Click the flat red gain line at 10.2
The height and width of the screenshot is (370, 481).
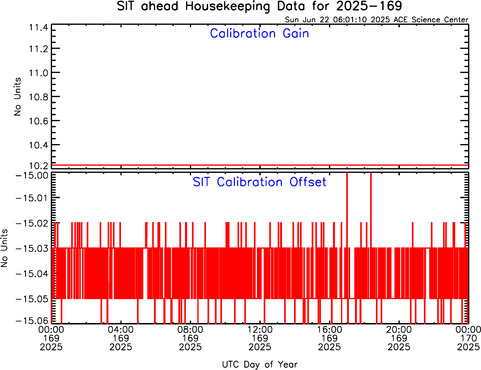[260, 165]
